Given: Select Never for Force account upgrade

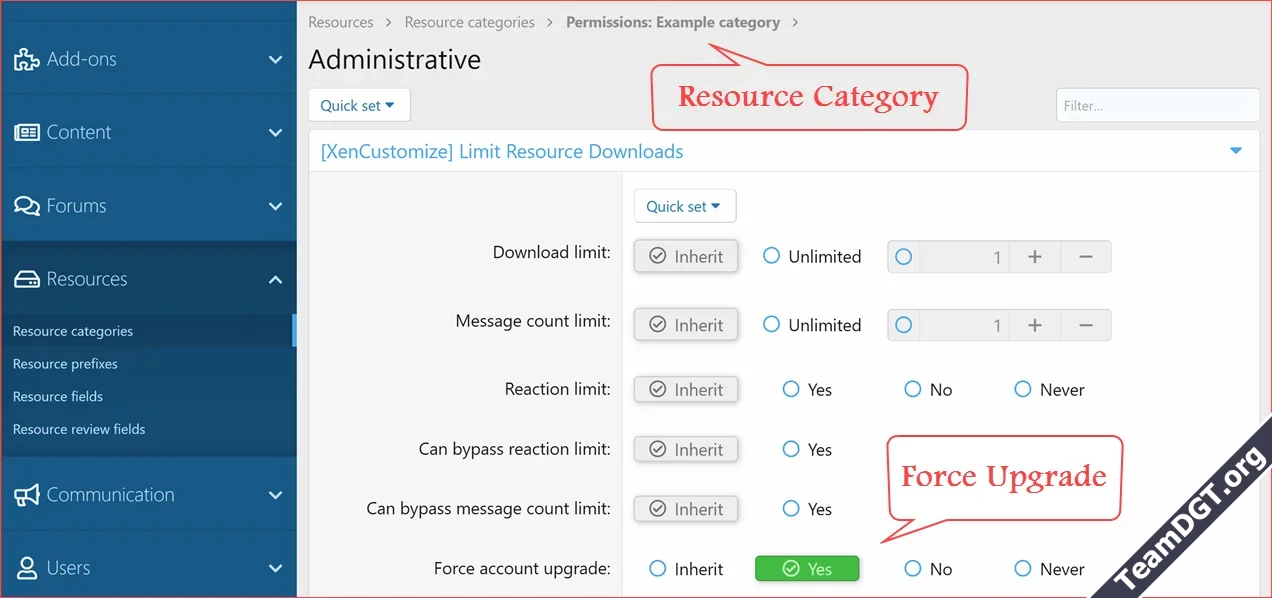Looking at the screenshot, I should click(1049, 569).
